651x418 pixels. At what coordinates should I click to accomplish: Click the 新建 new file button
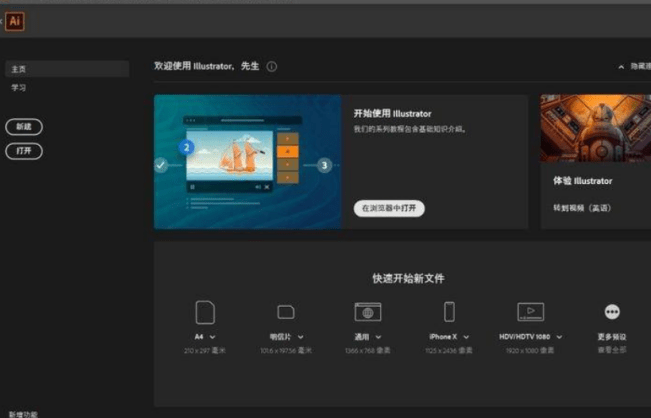tap(24, 127)
